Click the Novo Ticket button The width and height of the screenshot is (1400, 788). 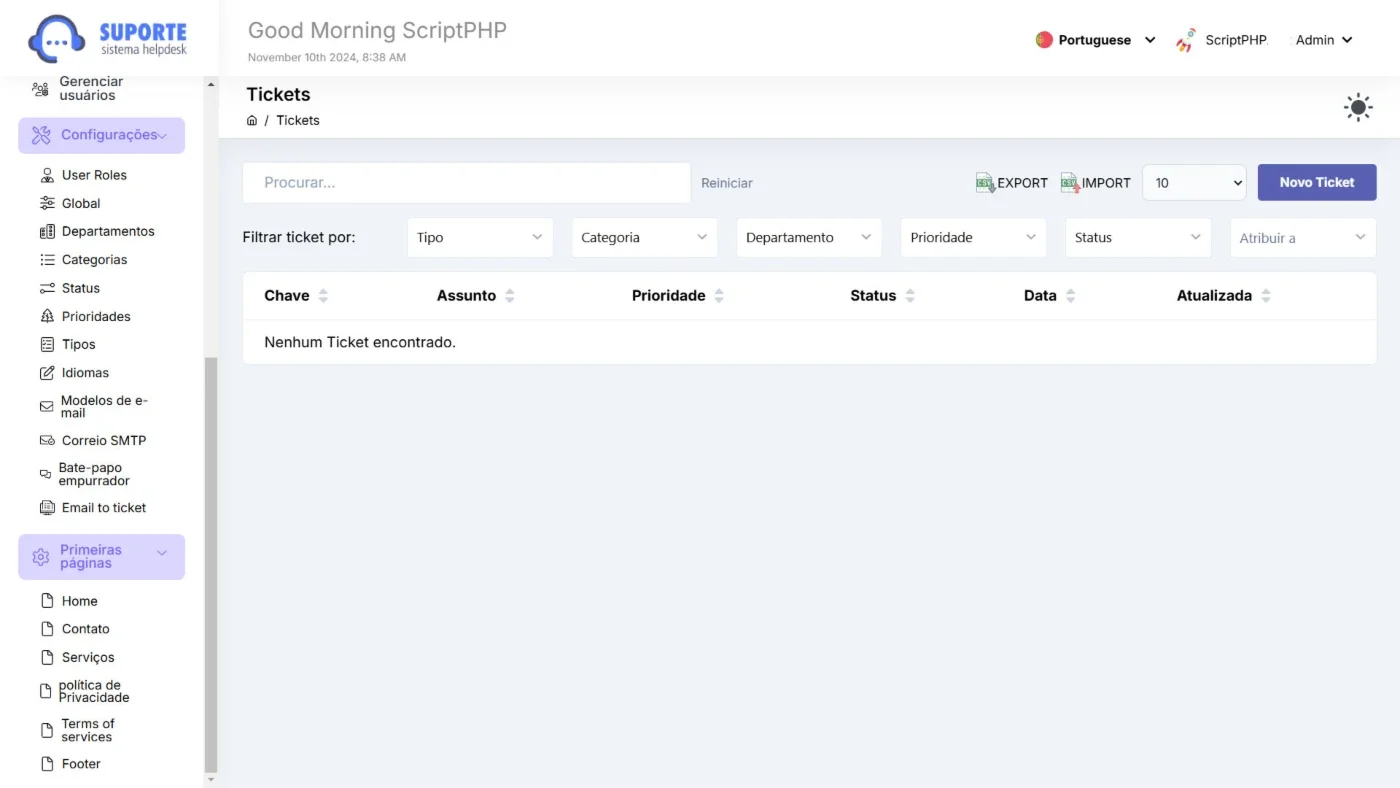pos(1317,183)
